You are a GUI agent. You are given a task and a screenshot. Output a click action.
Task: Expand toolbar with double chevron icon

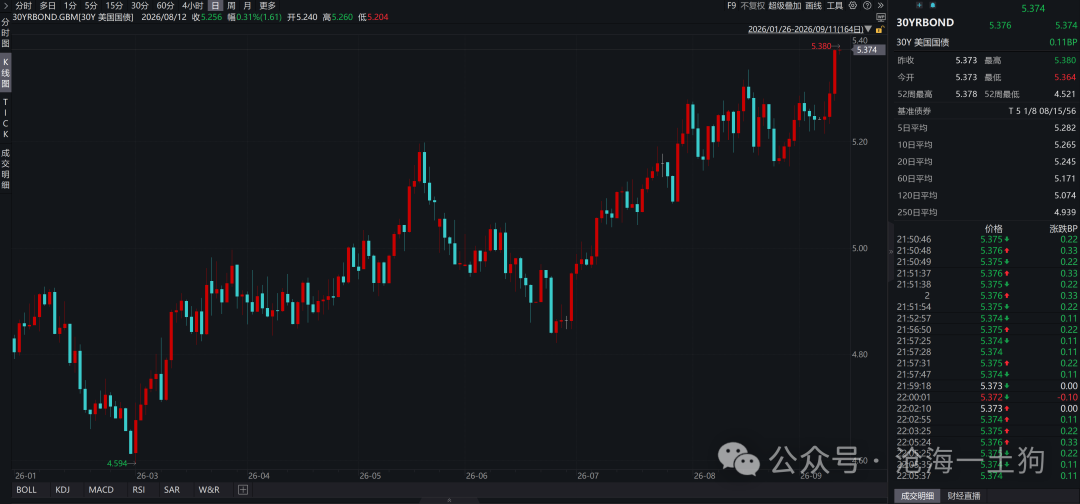[x=880, y=5]
